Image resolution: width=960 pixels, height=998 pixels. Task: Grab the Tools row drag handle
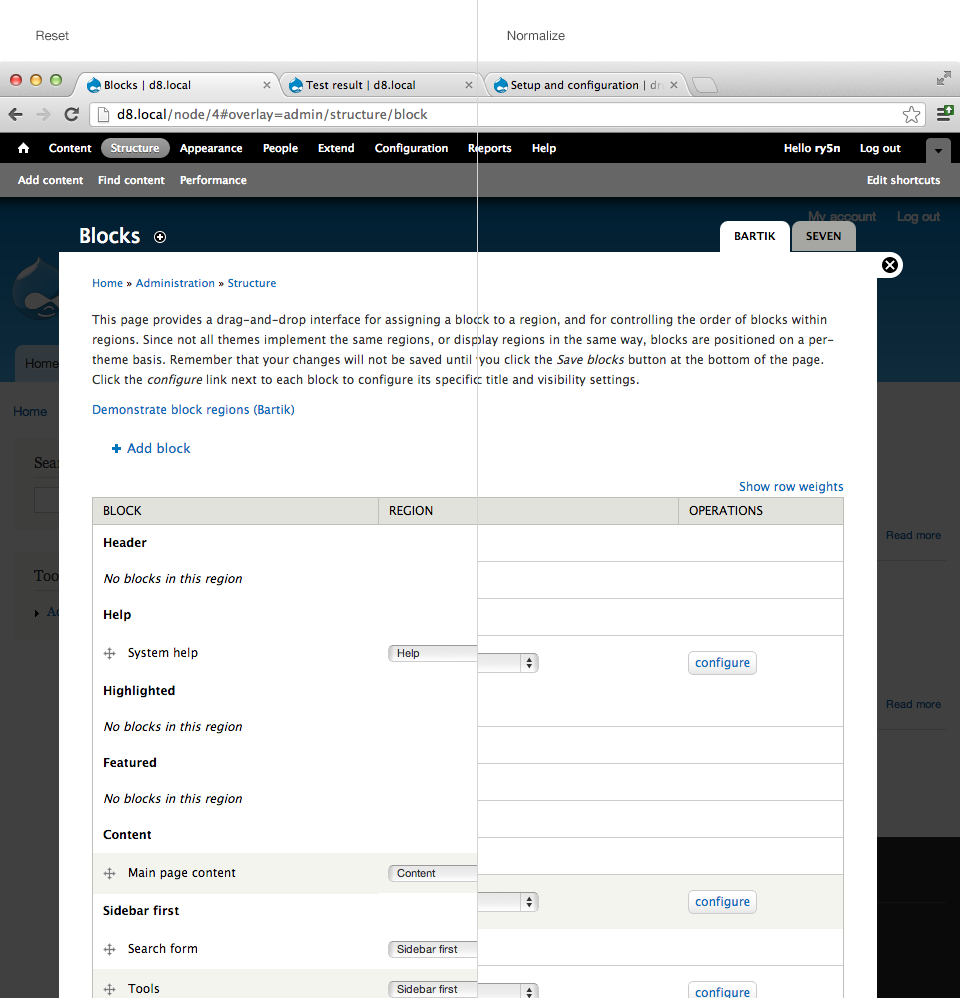[x=109, y=989]
